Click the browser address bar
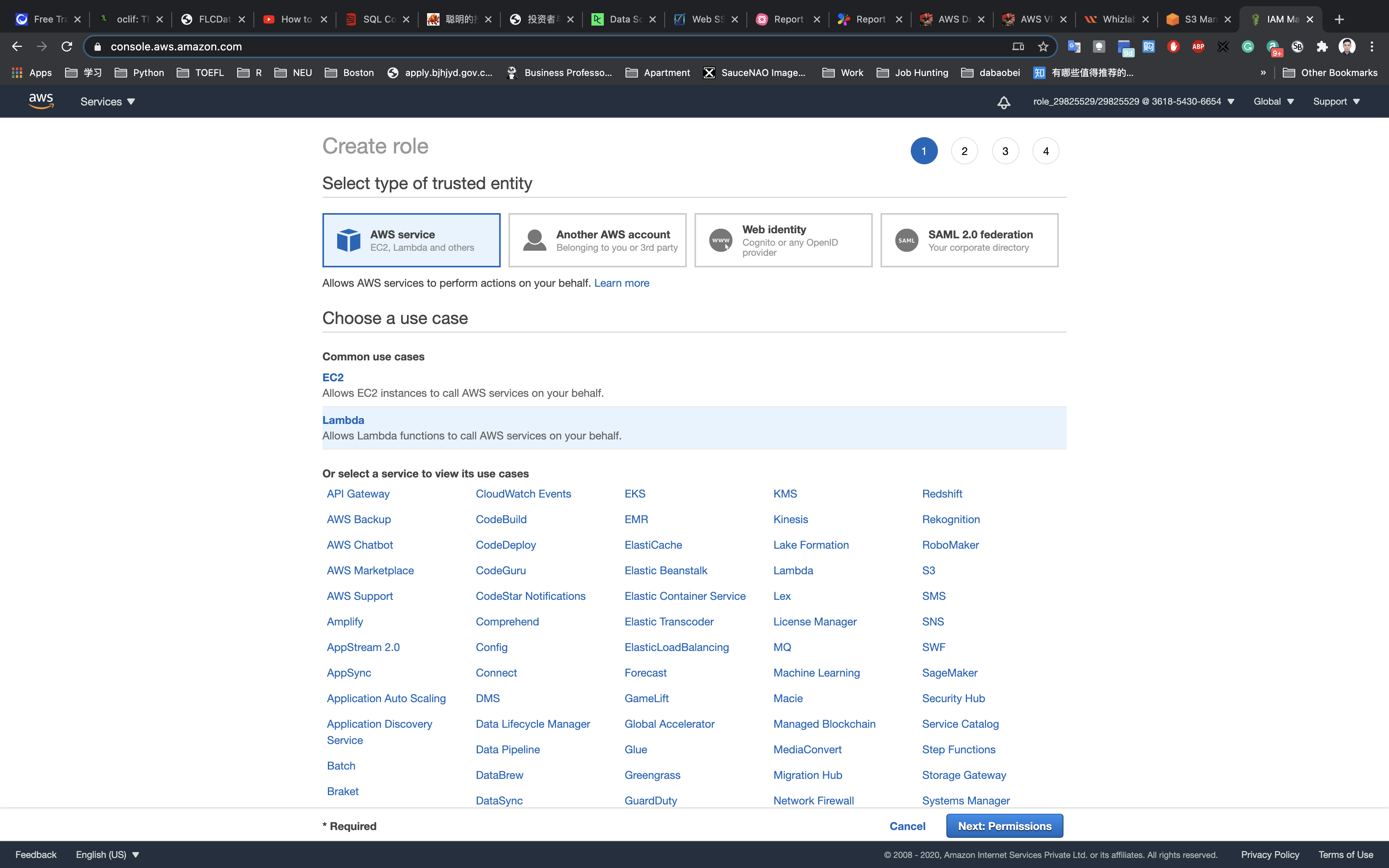Screen dimensions: 1389x868 click(x=517, y=46)
